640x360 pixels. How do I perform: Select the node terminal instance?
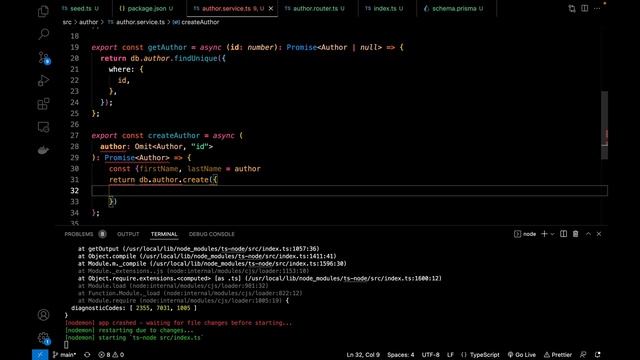525,234
